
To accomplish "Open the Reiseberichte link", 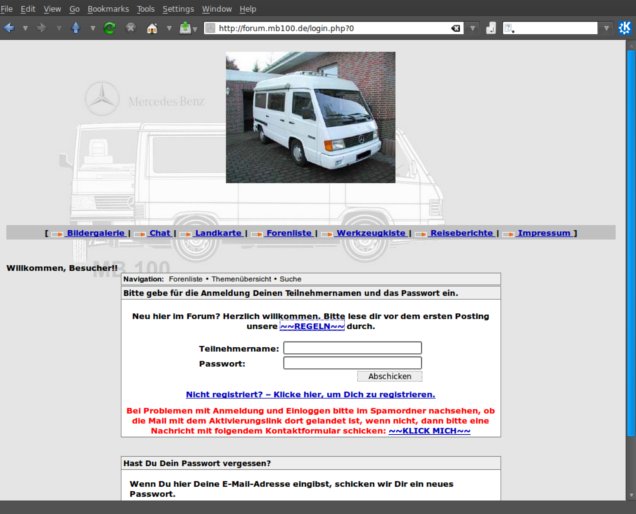I will (462, 233).
